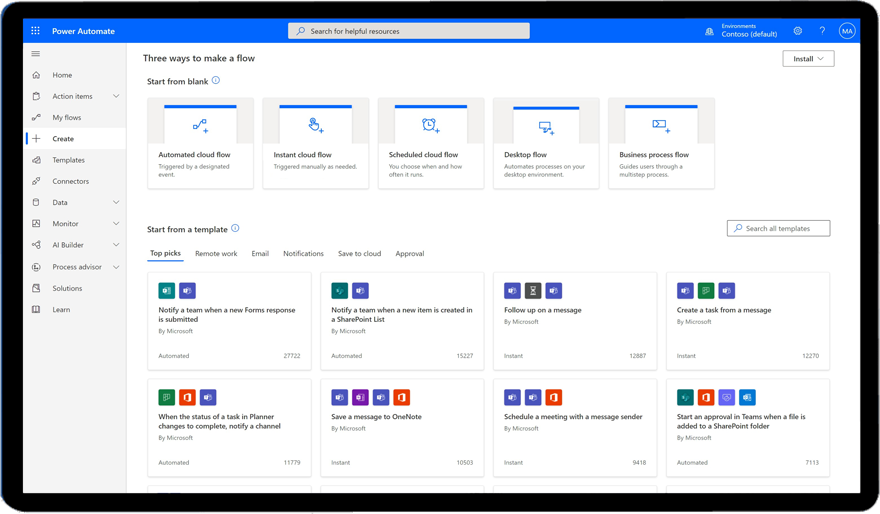
Task: Click the Solutions icon in sidebar
Action: [36, 288]
